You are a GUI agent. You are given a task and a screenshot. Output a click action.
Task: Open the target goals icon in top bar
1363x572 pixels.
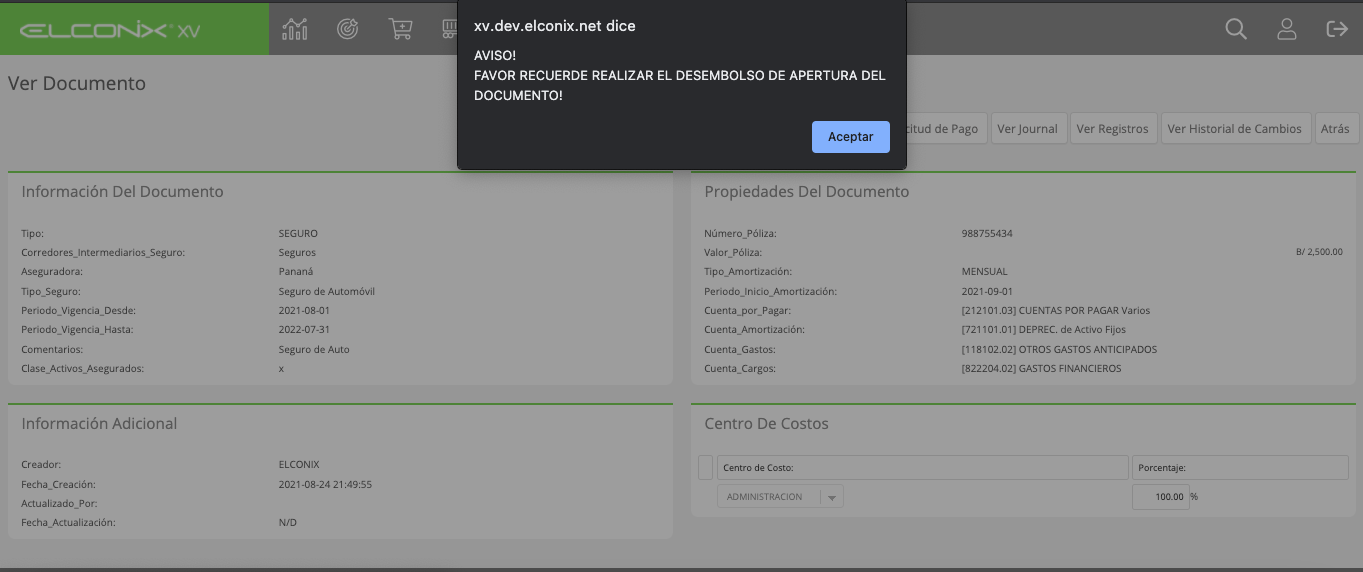(x=348, y=29)
